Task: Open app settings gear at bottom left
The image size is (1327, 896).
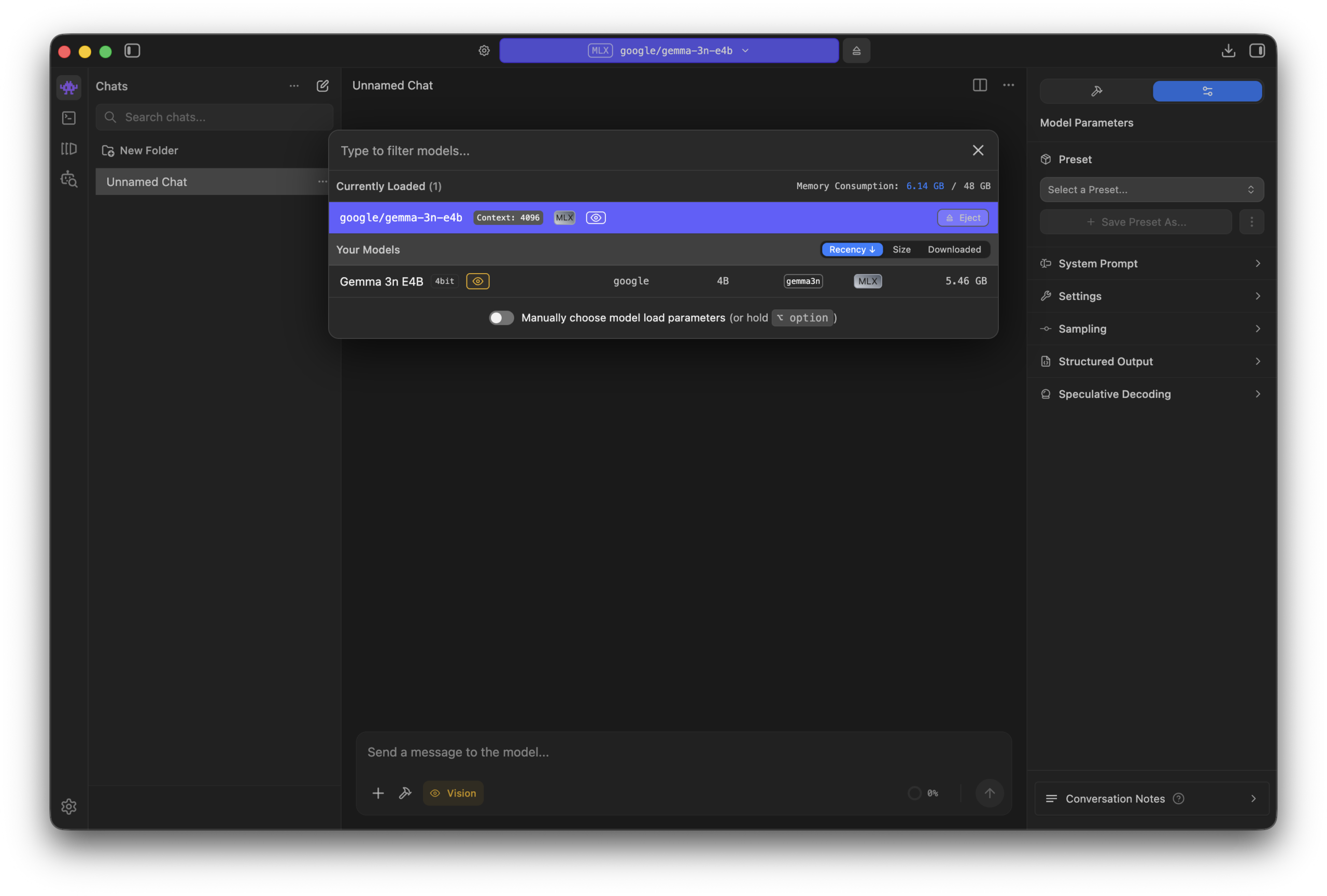Action: [68, 806]
